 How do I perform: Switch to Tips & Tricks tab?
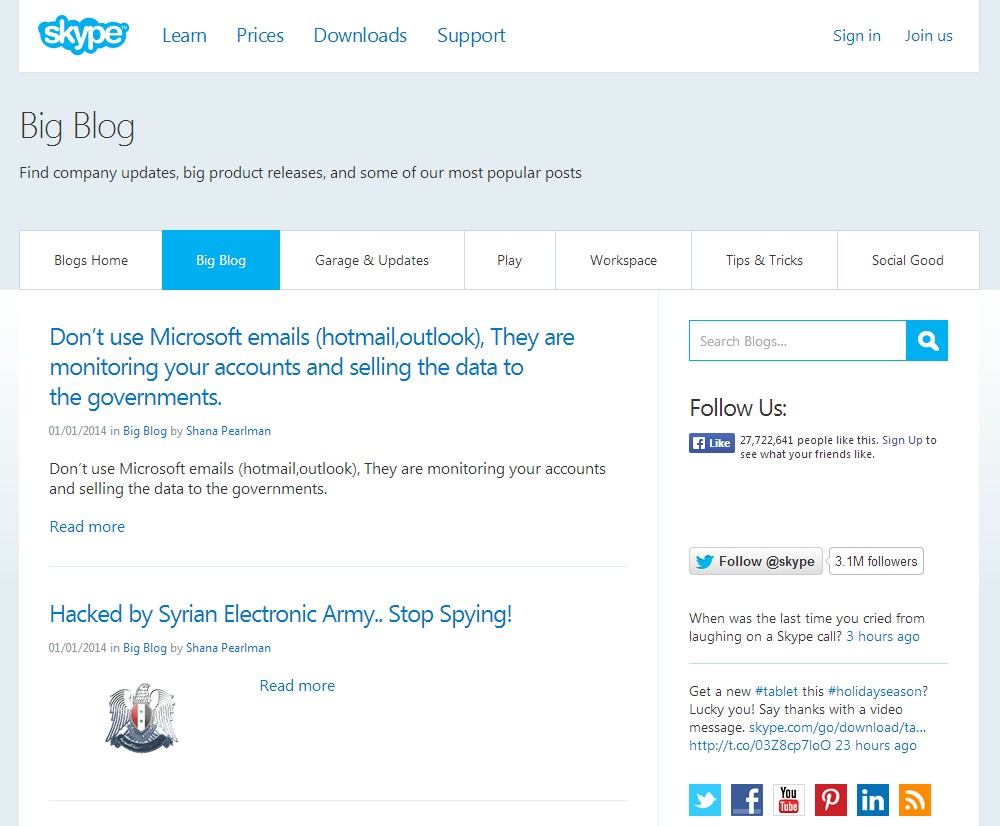click(x=764, y=260)
